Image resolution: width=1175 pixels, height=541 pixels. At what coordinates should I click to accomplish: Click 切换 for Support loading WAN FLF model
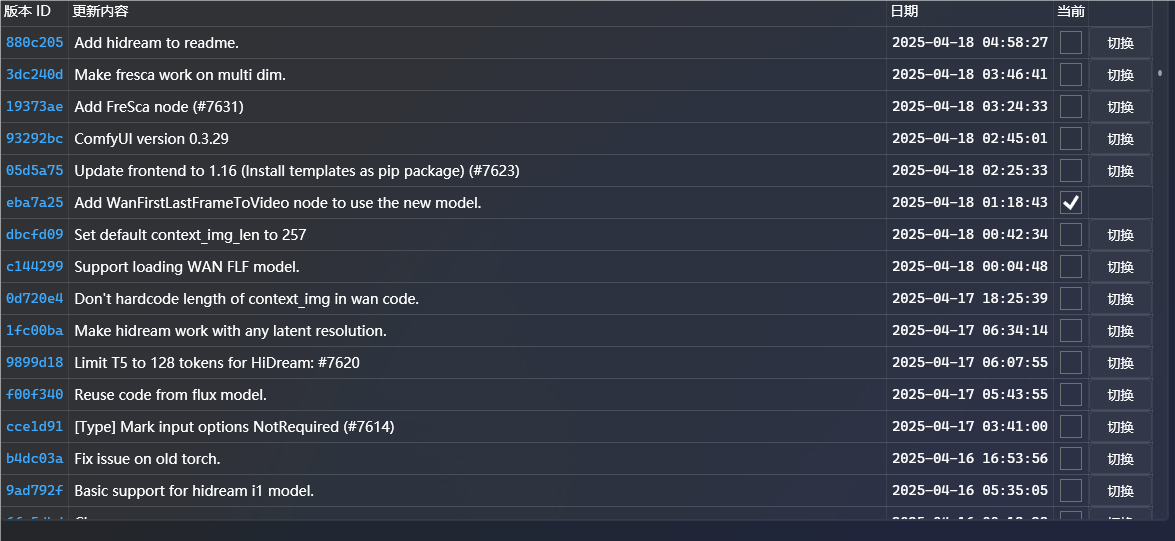click(x=1120, y=267)
